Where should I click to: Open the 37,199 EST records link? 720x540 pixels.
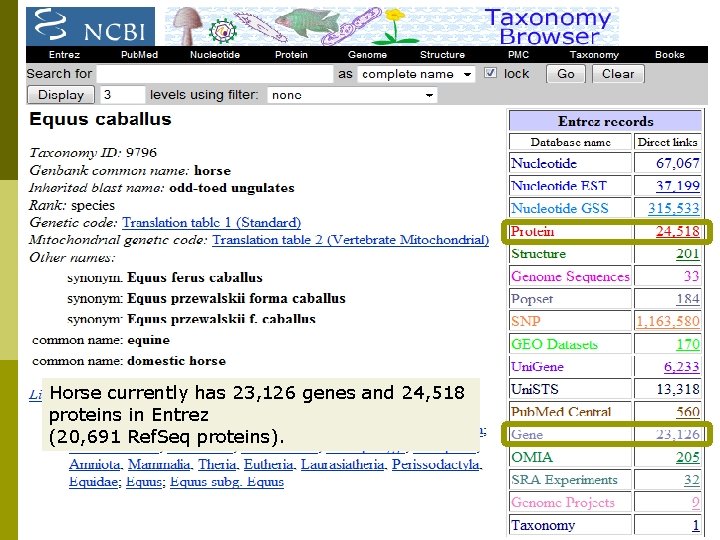click(x=677, y=186)
